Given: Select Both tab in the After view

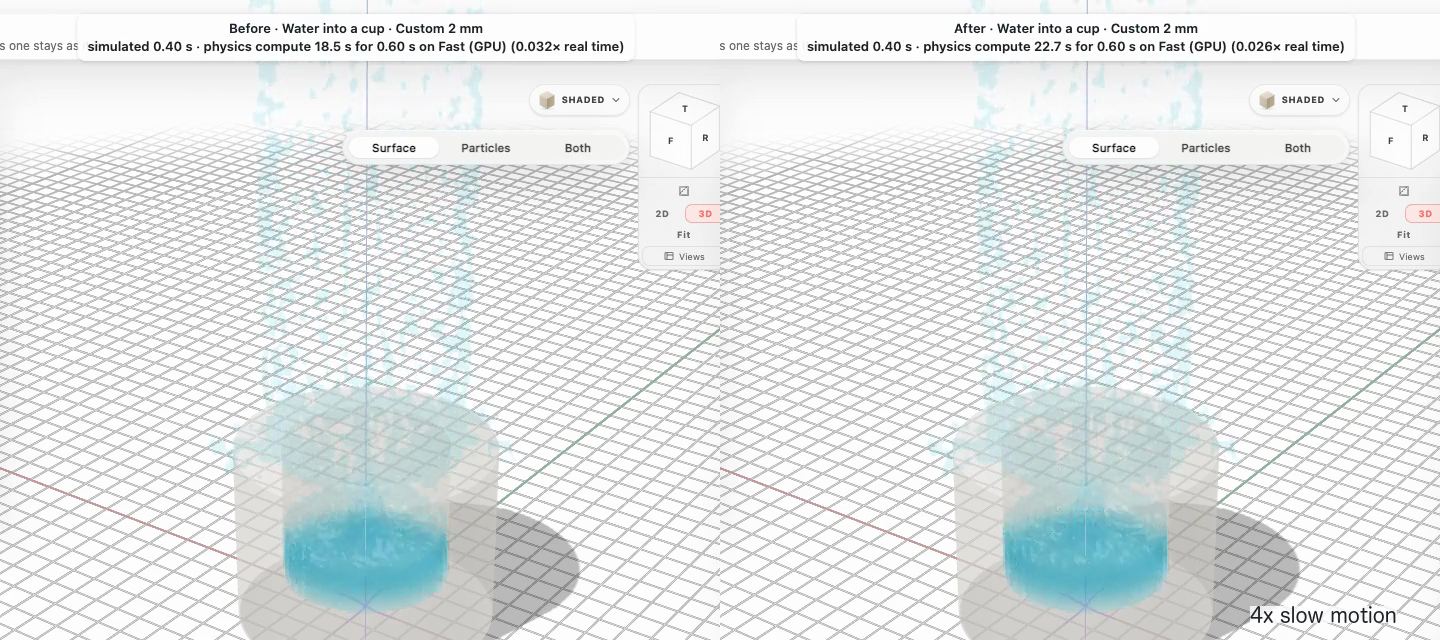Looking at the screenshot, I should [1298, 148].
